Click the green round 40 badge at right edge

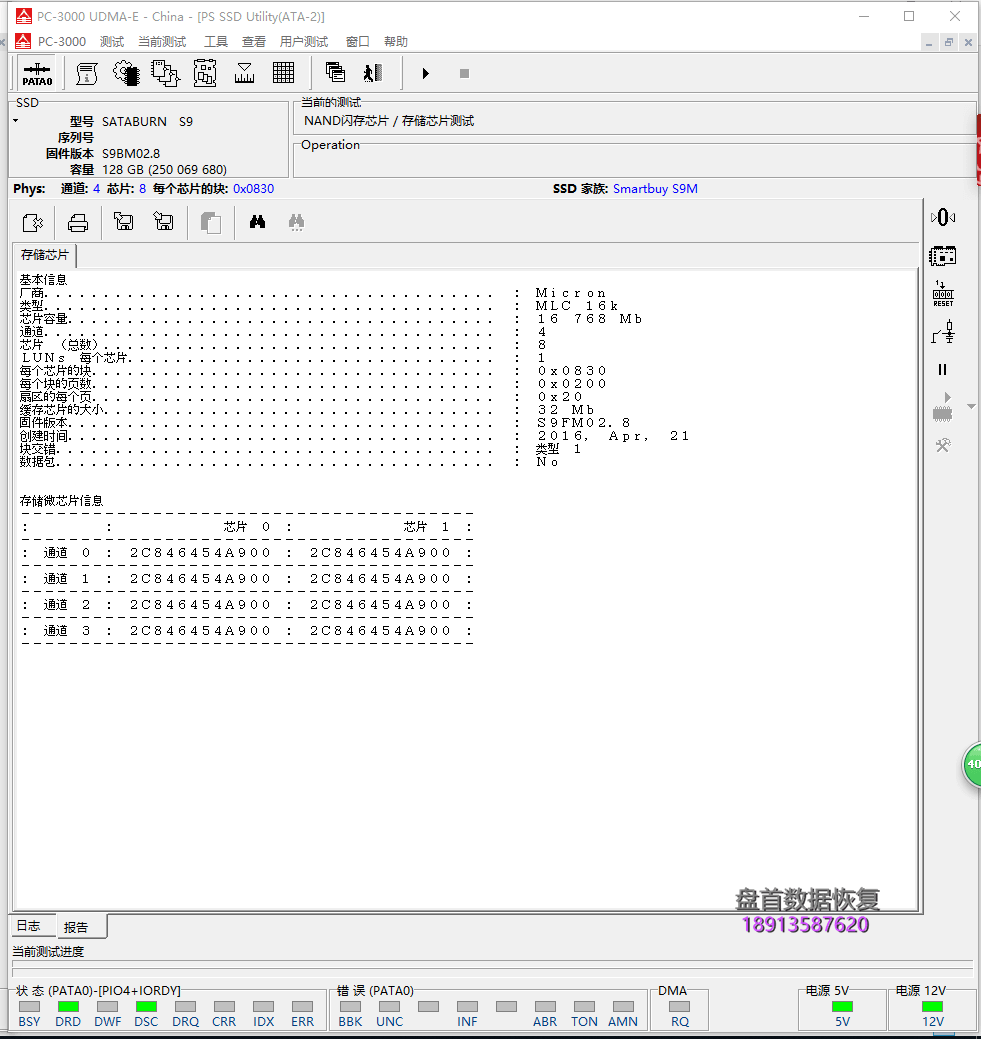[x=972, y=765]
